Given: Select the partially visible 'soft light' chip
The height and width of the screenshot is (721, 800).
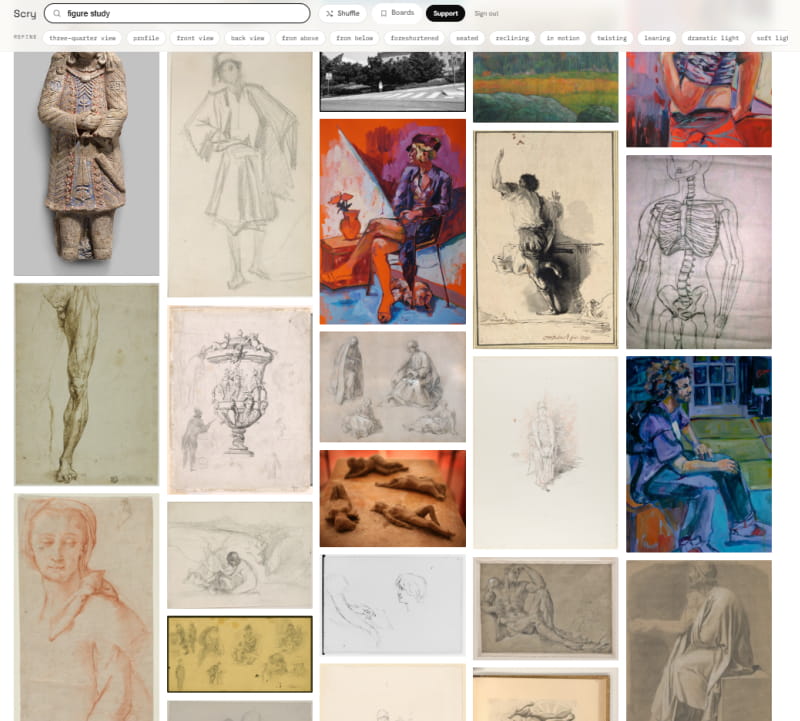Looking at the screenshot, I should [x=772, y=38].
